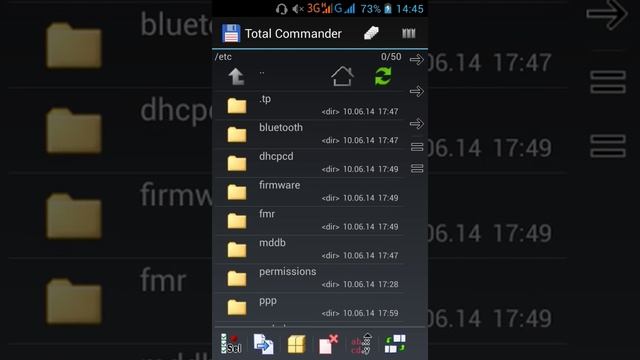640x360 pixels.
Task: Tap the delete icon with the red X
Action: click(329, 344)
